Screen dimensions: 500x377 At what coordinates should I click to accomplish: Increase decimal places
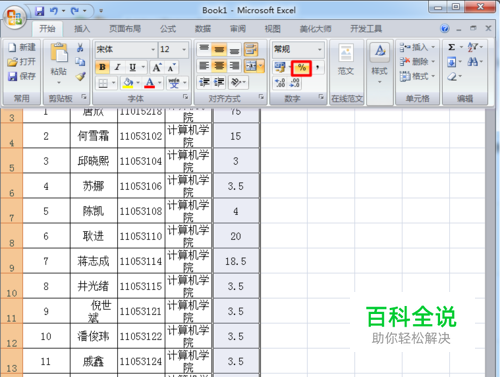pos(280,83)
